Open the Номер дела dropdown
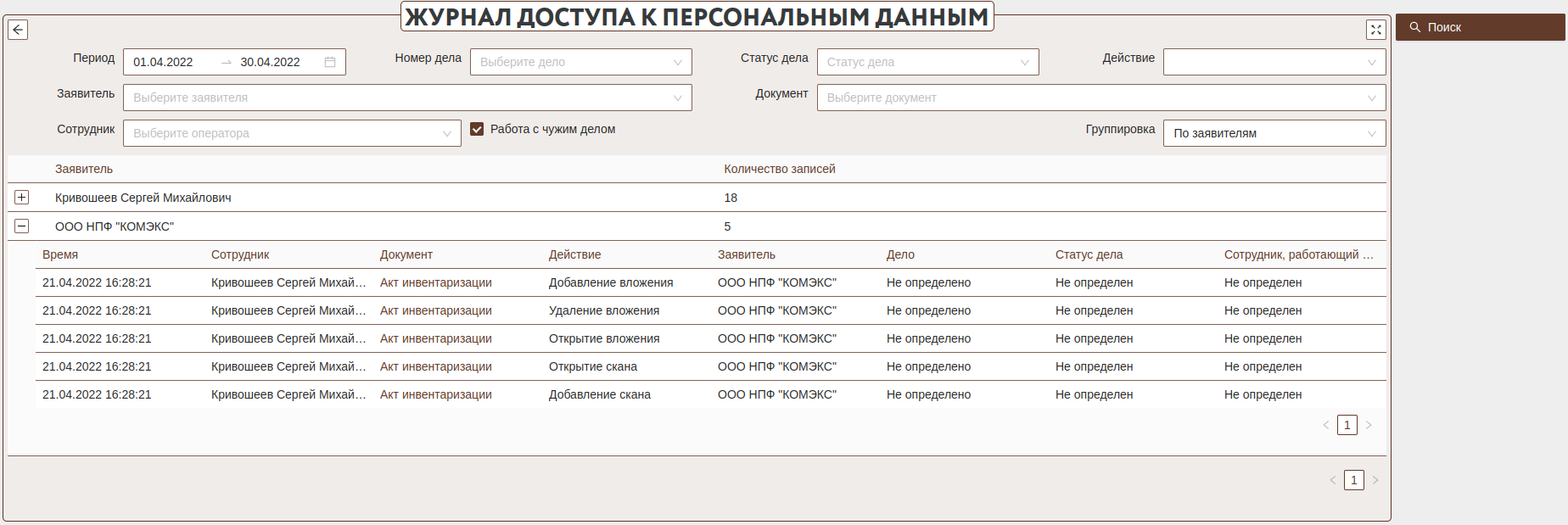This screenshot has height=525, width=1568. pos(580,62)
